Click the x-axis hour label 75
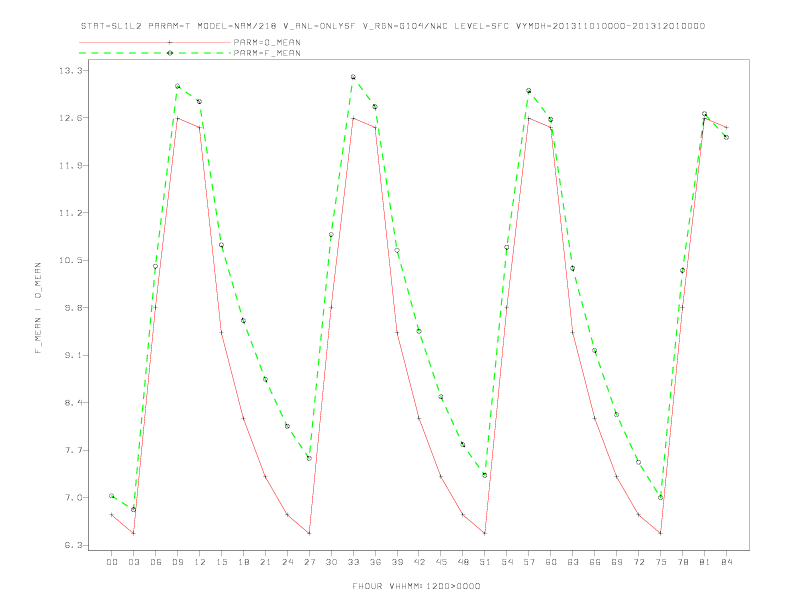 tap(661, 562)
